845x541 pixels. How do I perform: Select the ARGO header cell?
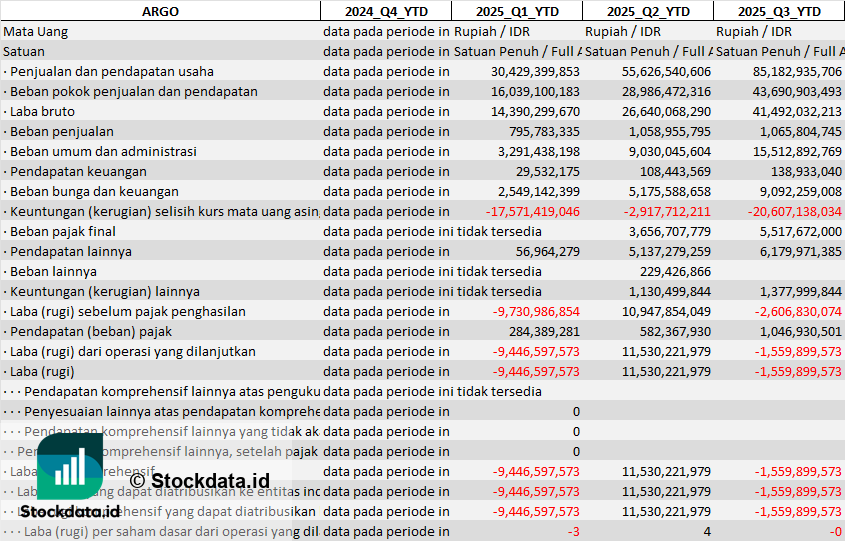pos(160,11)
